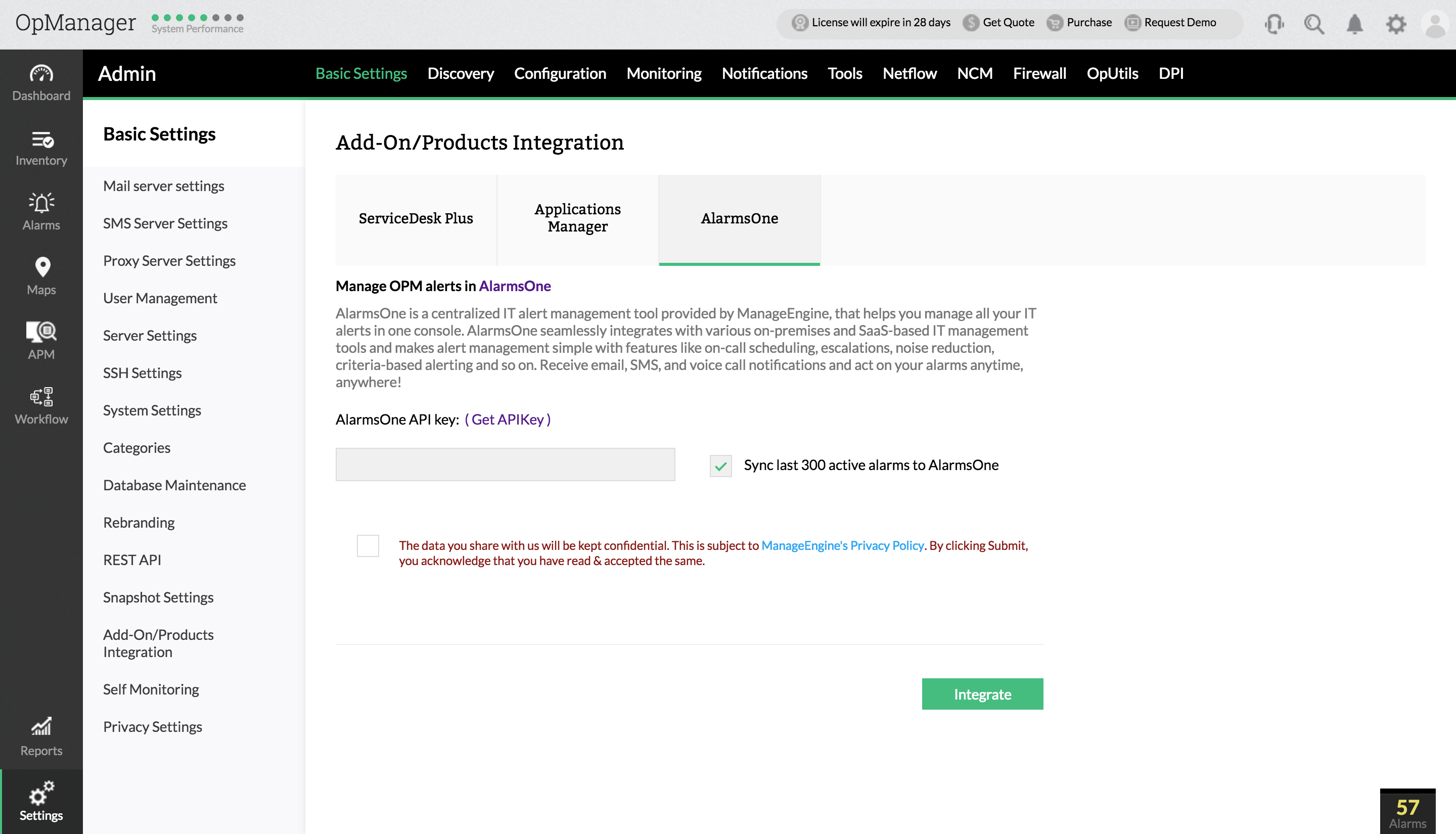Image resolution: width=1456 pixels, height=834 pixels.
Task: Open the Get APIKey link
Action: tap(508, 420)
